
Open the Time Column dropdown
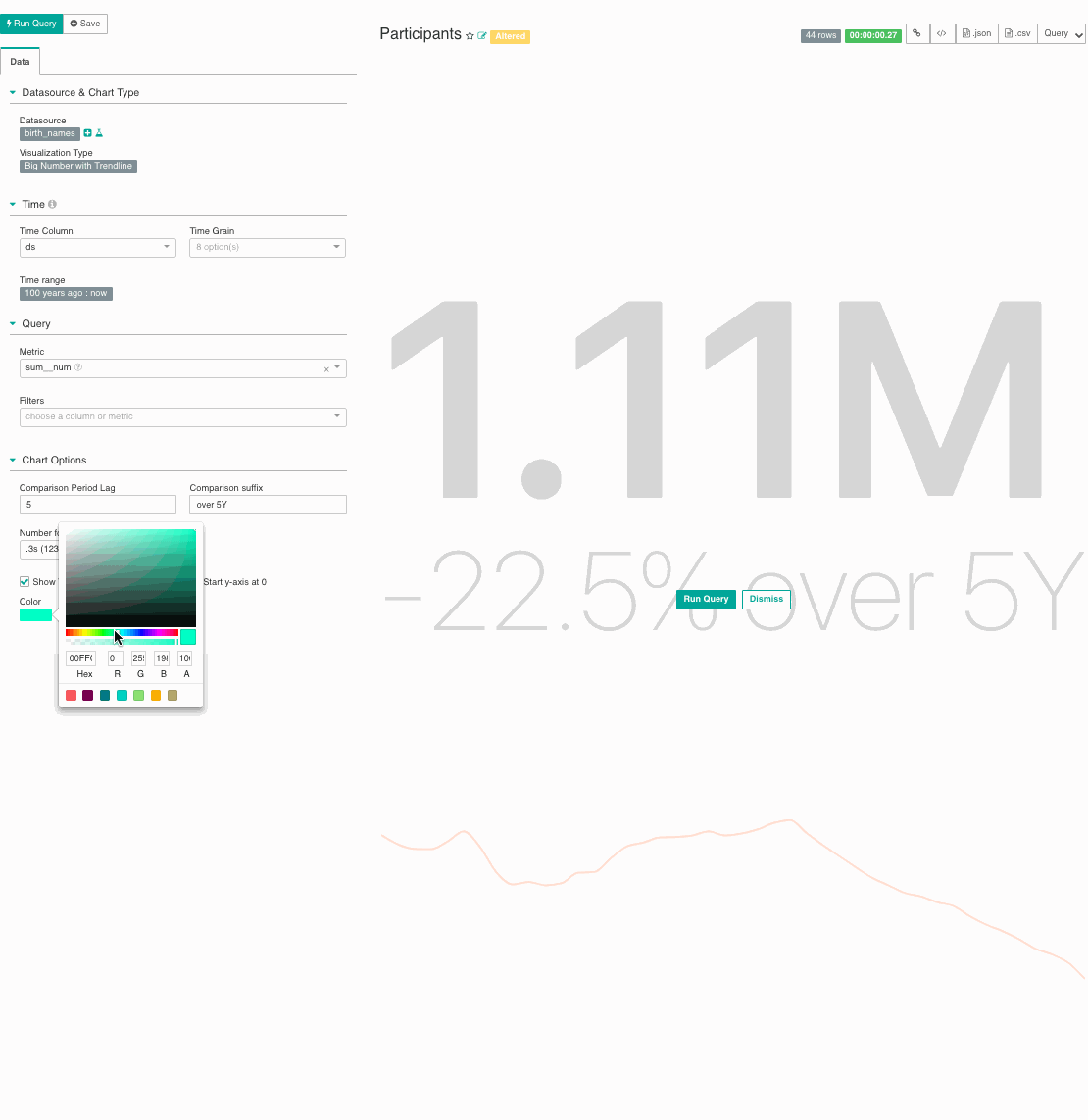coord(97,247)
